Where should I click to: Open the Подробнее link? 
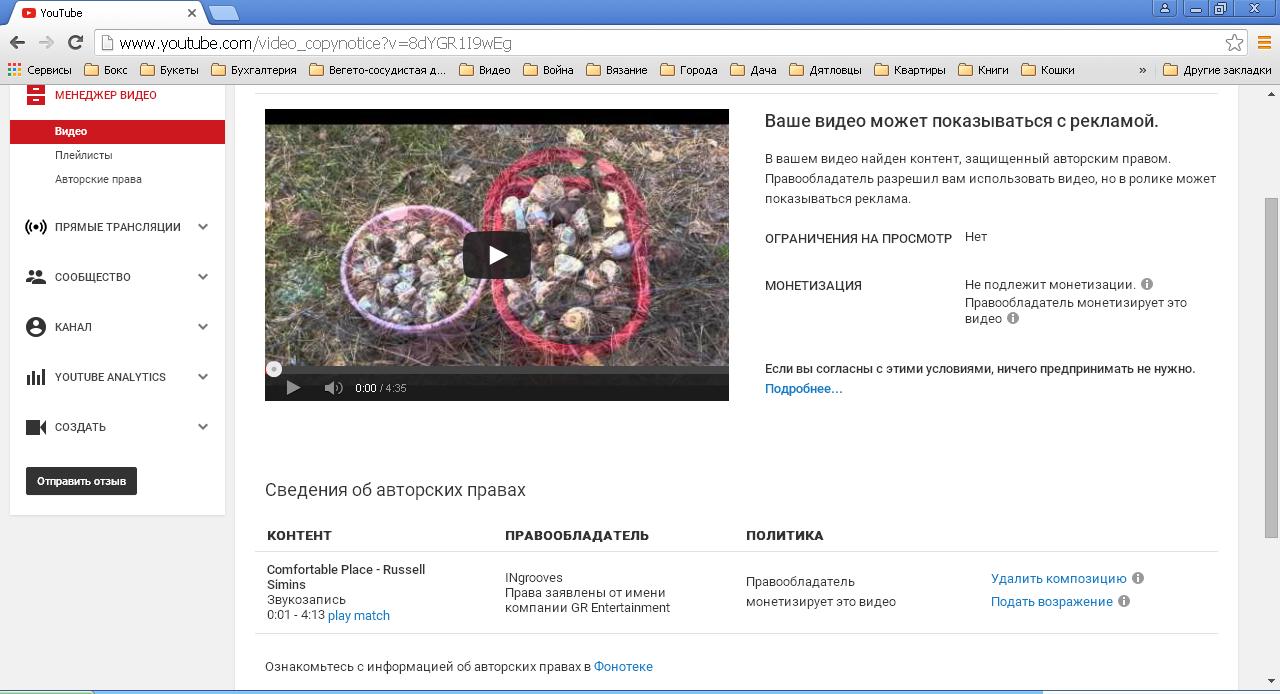pyautogui.click(x=804, y=388)
